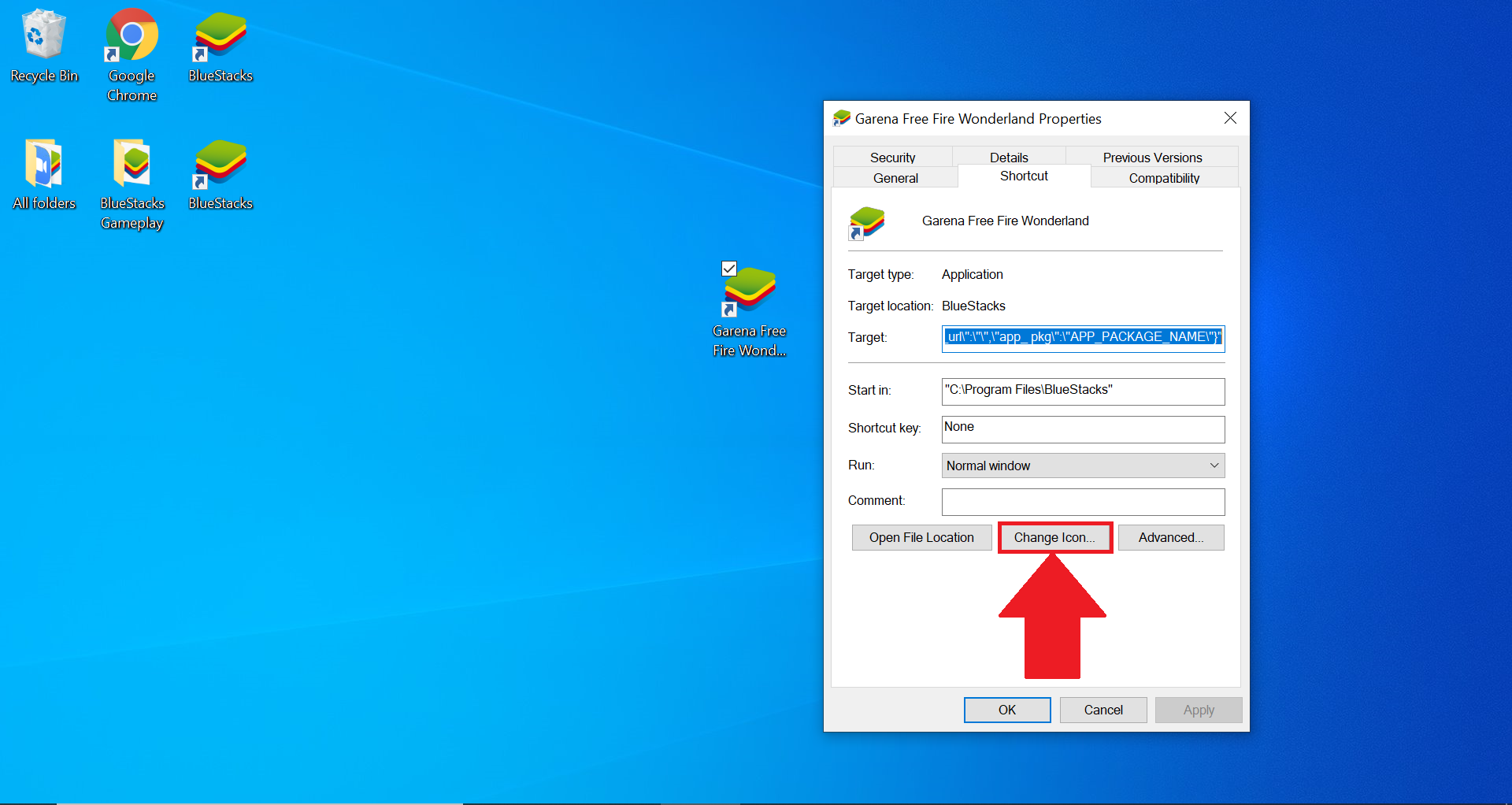1512x805 pixels.
Task: Open the Previous Versions tab
Action: click(1152, 158)
